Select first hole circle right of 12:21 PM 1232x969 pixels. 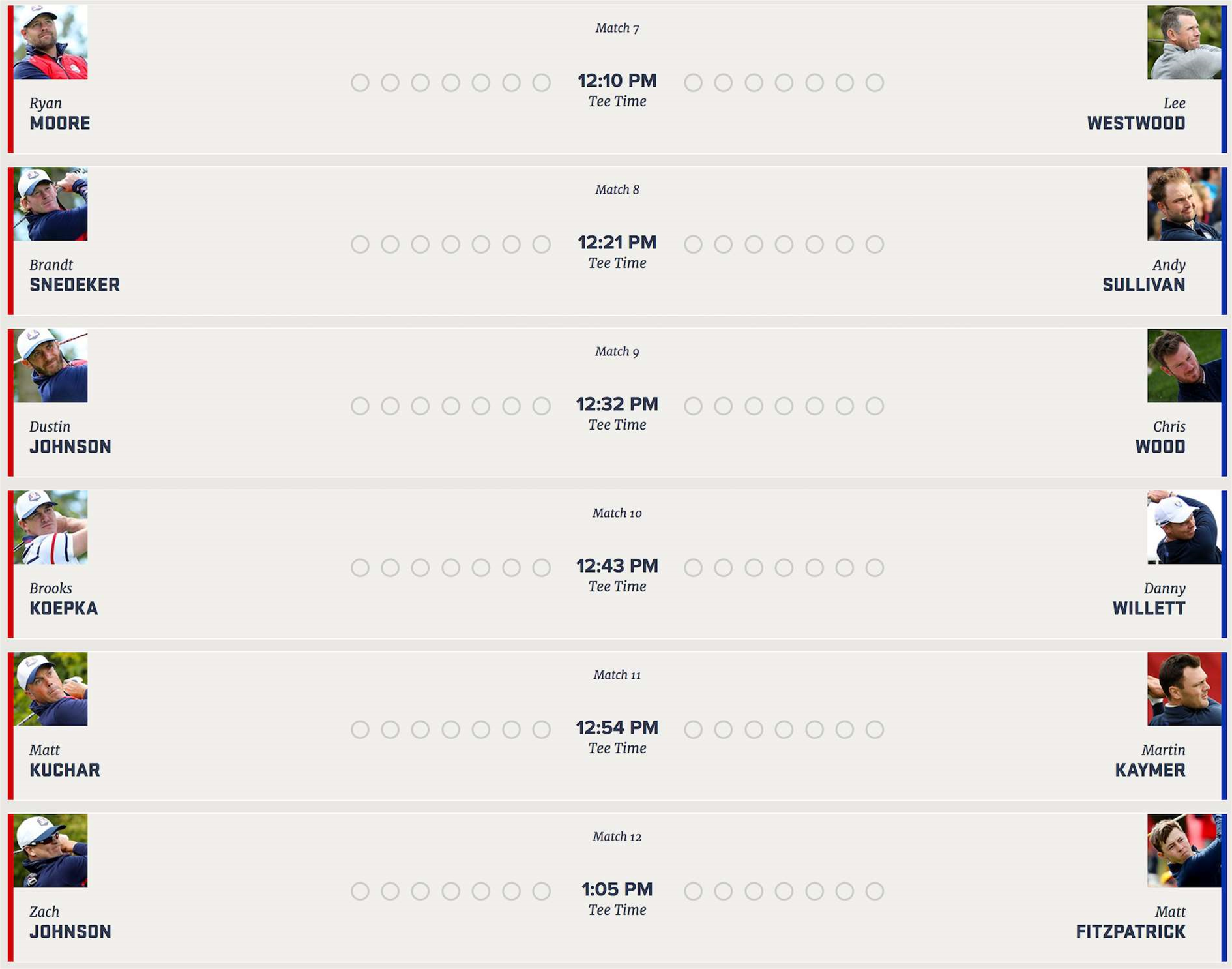coord(694,245)
